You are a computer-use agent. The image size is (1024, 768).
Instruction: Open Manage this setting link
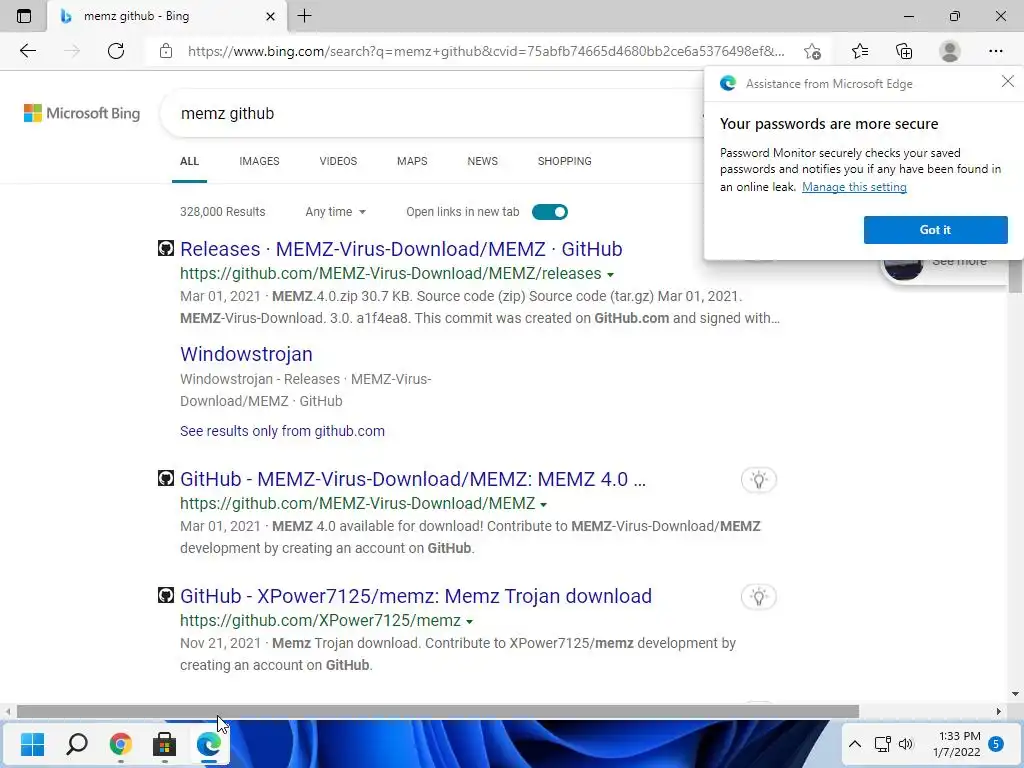[854, 187]
